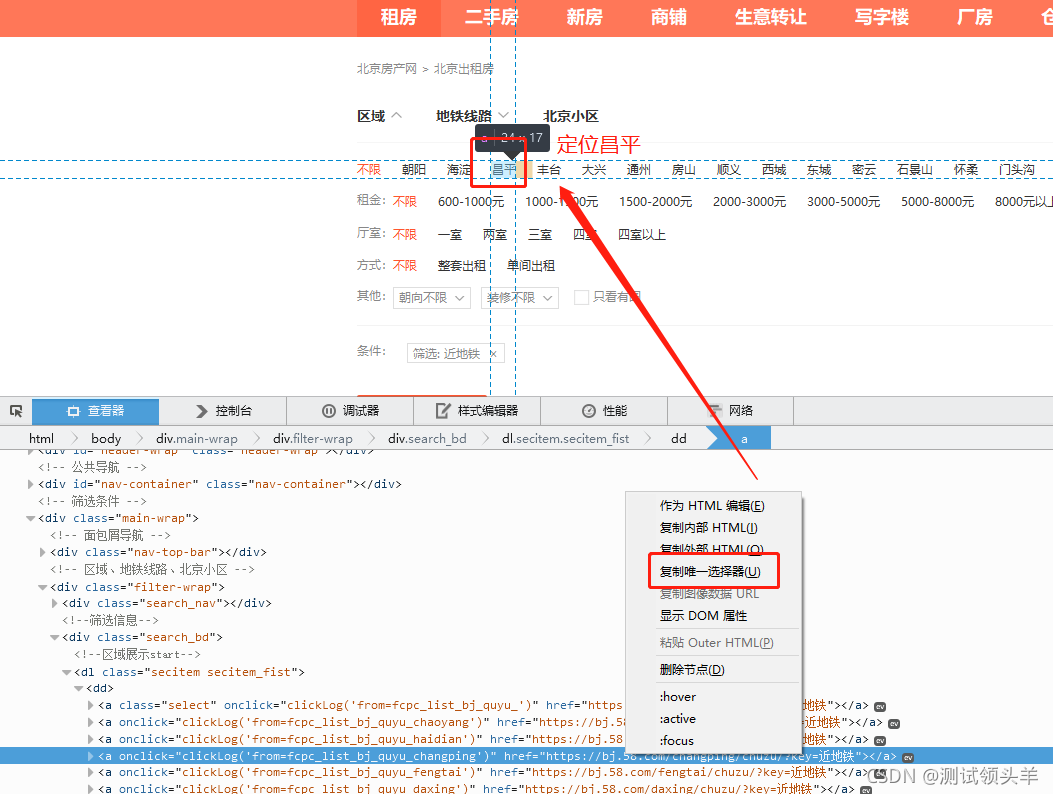Select rent range 1500-2000元
The width and height of the screenshot is (1053, 794).
click(x=655, y=202)
